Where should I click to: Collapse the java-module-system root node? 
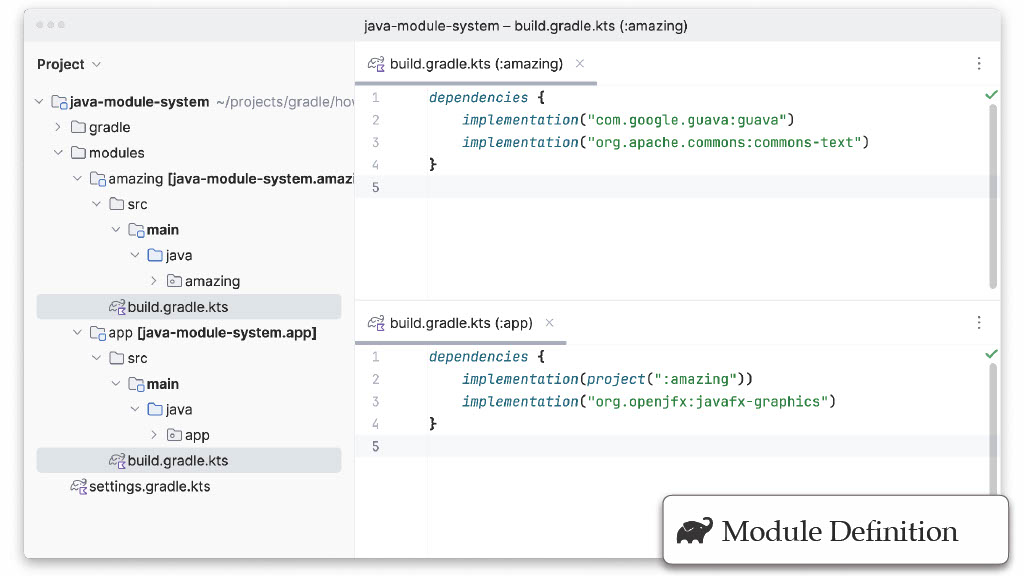tap(39, 102)
